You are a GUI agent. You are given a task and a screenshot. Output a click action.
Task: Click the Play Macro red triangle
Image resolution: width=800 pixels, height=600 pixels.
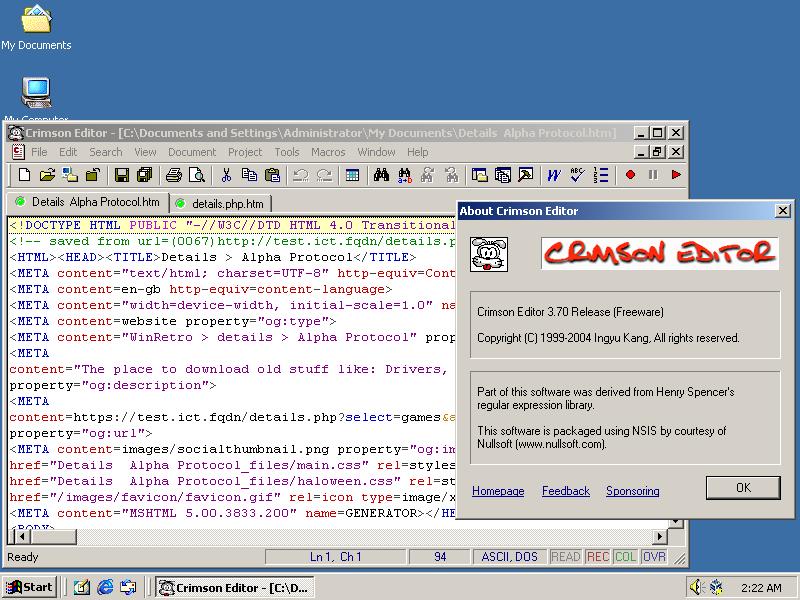click(676, 176)
